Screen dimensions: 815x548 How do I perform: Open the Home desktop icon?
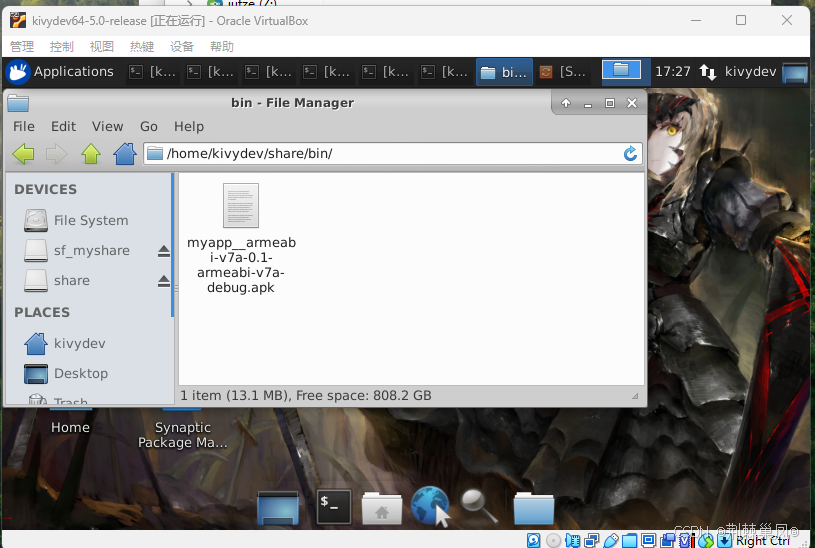coord(70,427)
